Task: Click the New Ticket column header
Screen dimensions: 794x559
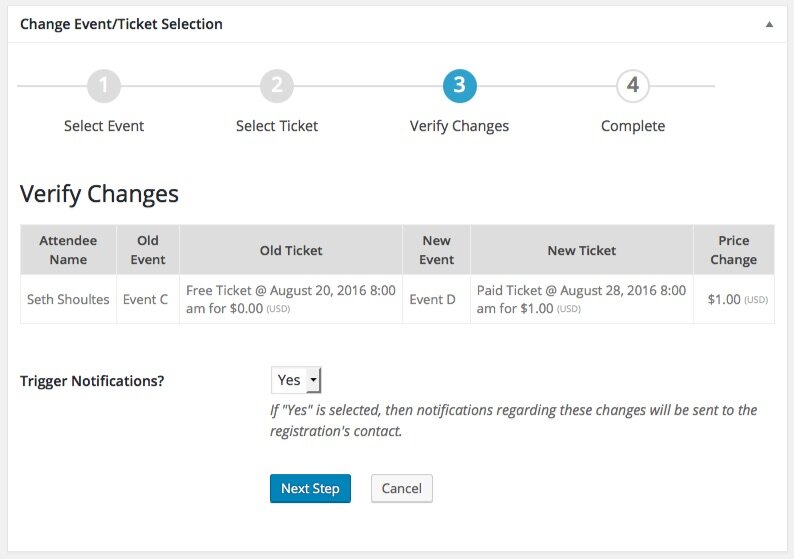Action: [582, 250]
